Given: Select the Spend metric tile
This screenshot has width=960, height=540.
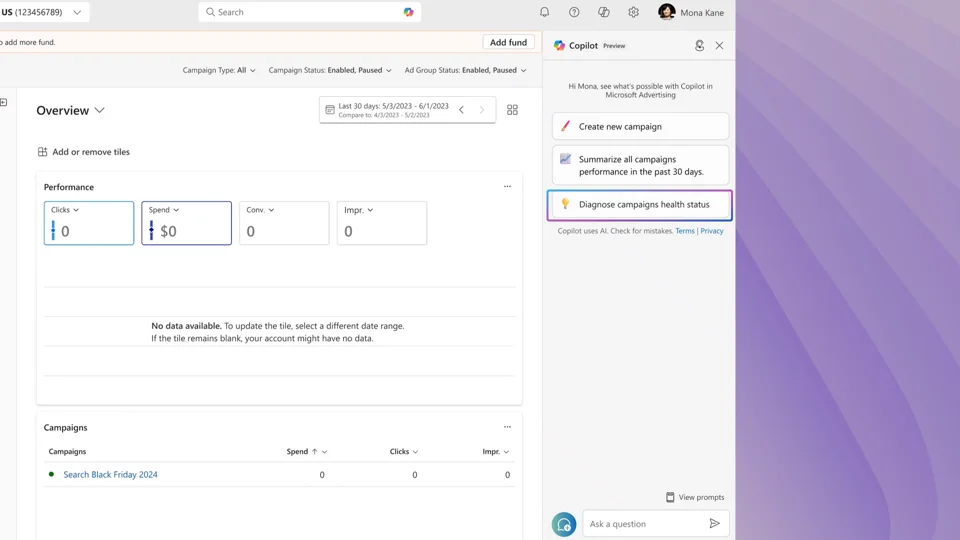Looking at the screenshot, I should coord(187,223).
